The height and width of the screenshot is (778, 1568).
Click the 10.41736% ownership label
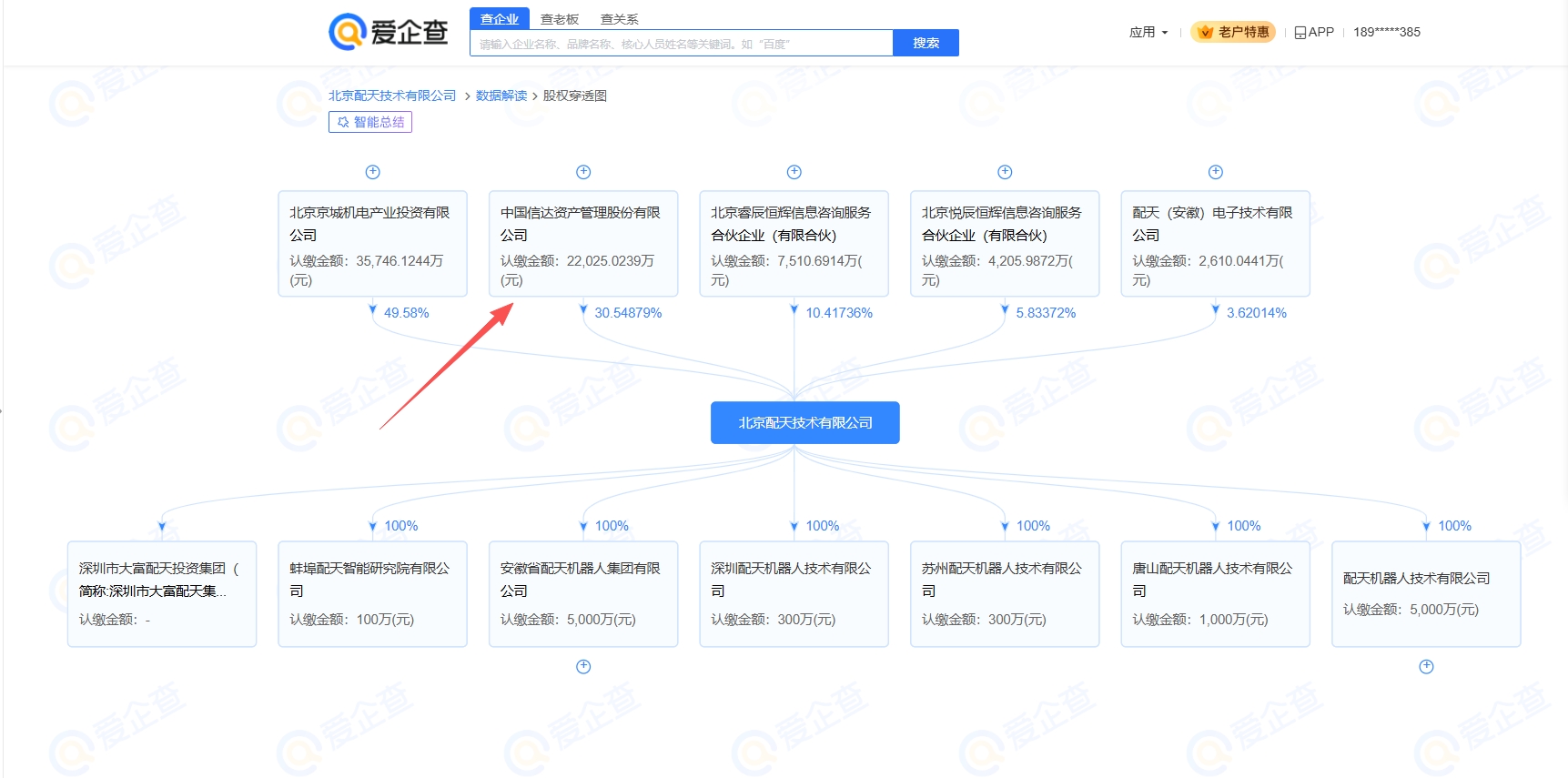839,313
